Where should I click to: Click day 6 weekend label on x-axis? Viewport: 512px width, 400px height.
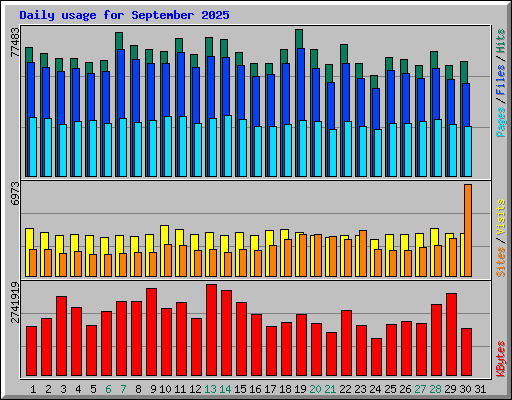(x=108, y=389)
